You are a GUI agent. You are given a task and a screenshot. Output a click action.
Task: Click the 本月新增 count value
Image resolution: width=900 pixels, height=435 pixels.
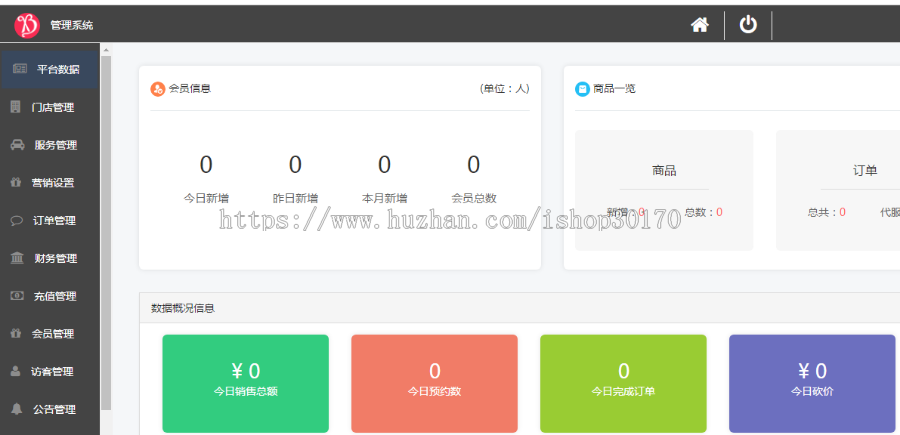[x=384, y=165]
